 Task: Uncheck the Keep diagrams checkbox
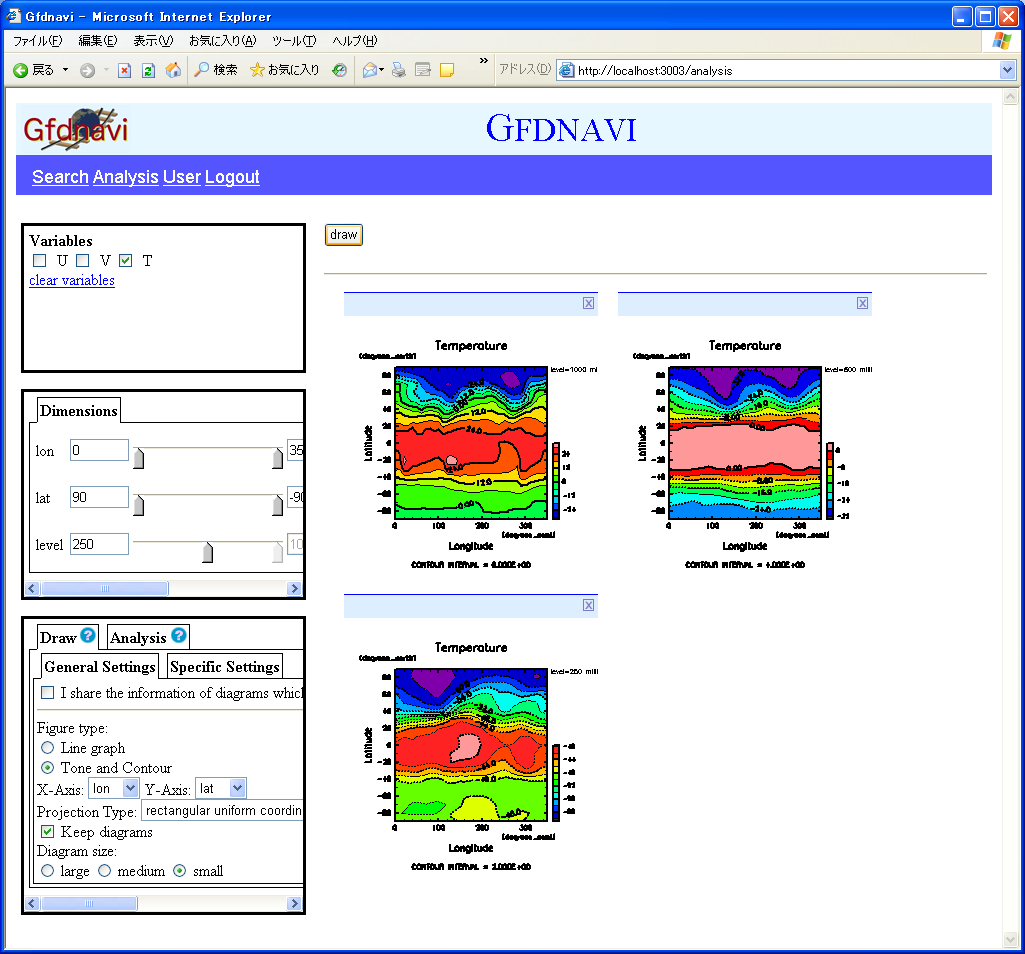pos(47,832)
